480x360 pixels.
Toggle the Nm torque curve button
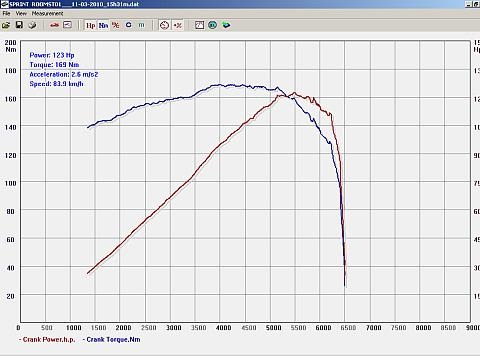coord(103,25)
